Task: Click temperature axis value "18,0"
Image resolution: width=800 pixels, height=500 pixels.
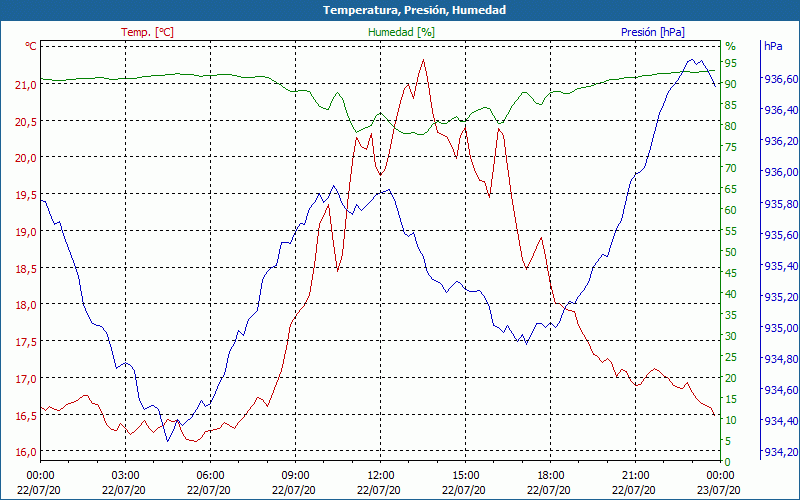Action: click(x=26, y=305)
